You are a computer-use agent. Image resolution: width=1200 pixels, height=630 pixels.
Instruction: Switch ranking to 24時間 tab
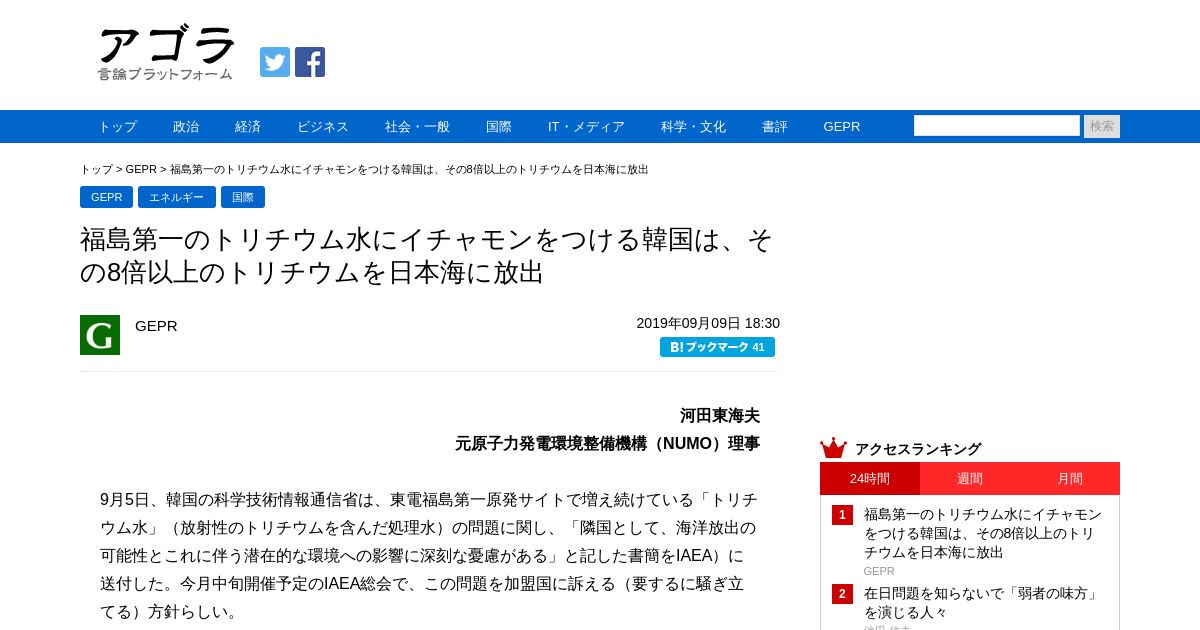pos(870,479)
